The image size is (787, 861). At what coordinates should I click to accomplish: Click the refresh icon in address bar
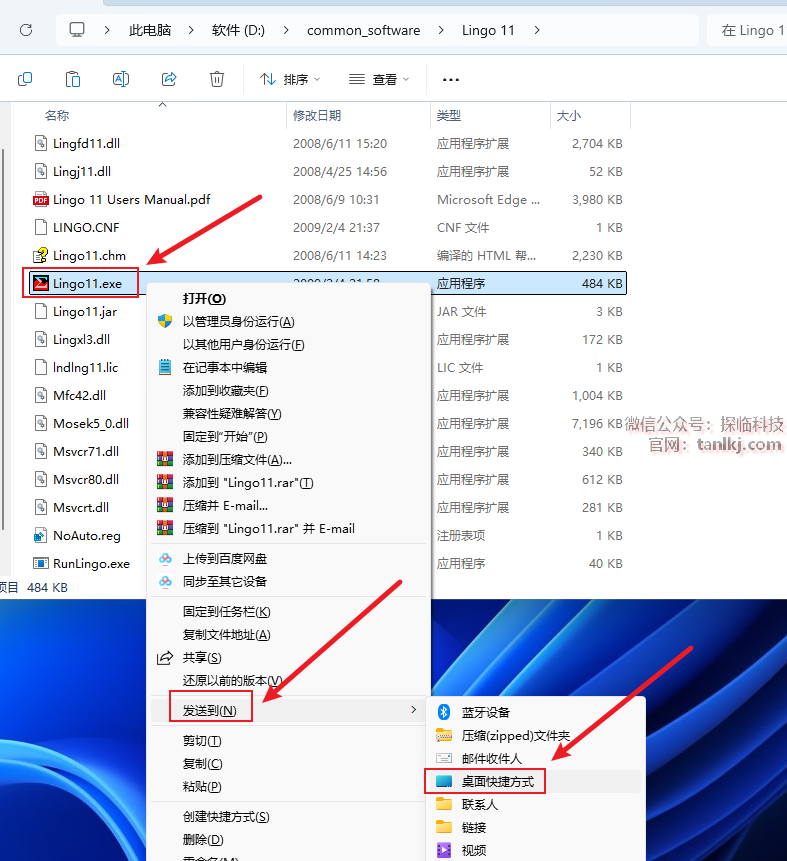(x=26, y=30)
